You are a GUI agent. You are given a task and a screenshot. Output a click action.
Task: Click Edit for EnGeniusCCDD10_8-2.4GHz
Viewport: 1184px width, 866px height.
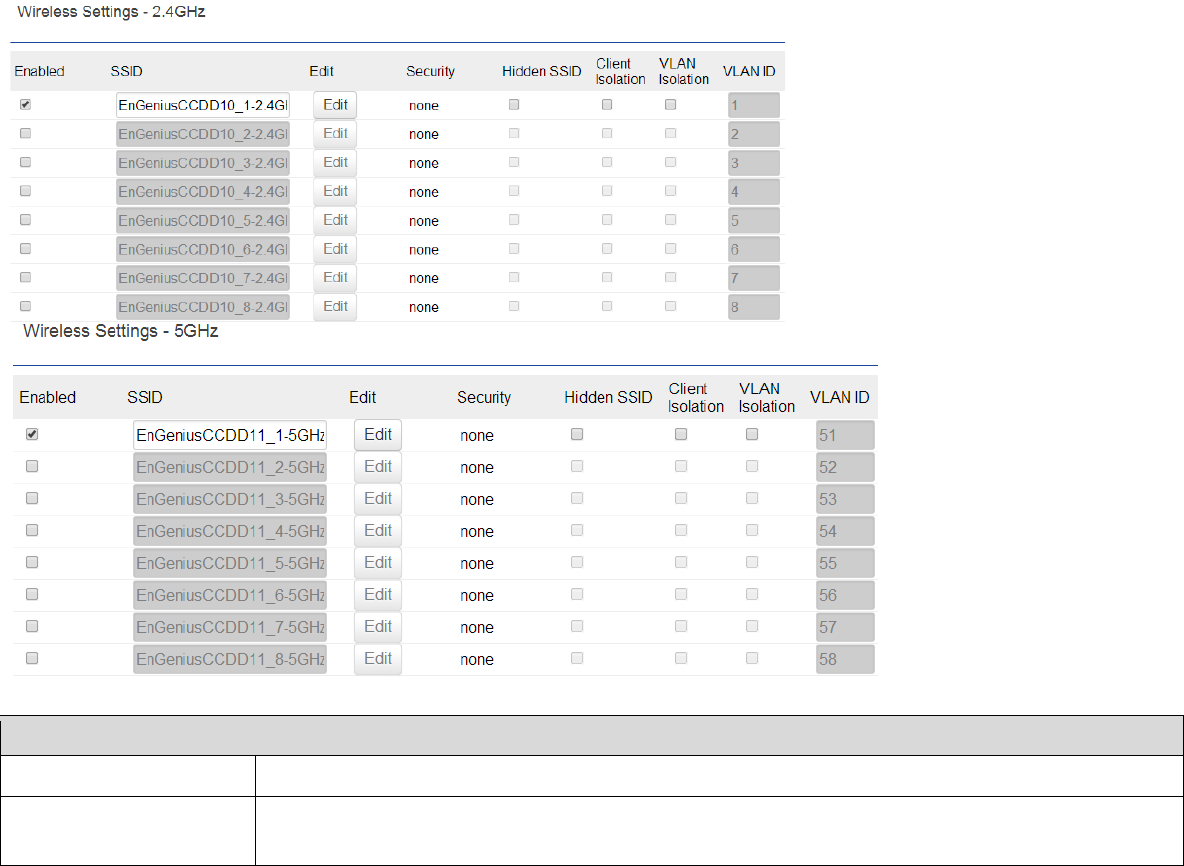pyautogui.click(x=335, y=307)
